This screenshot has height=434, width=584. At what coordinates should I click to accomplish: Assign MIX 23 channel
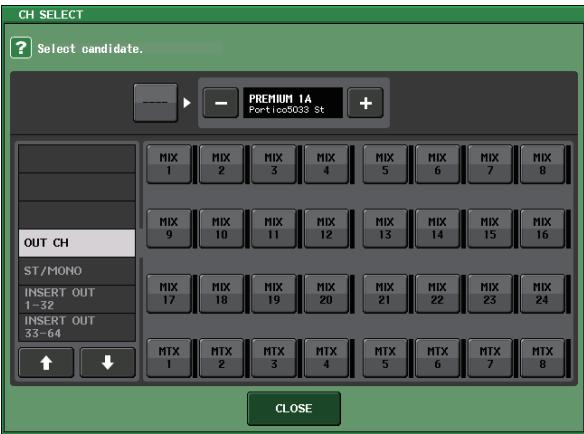click(x=490, y=294)
